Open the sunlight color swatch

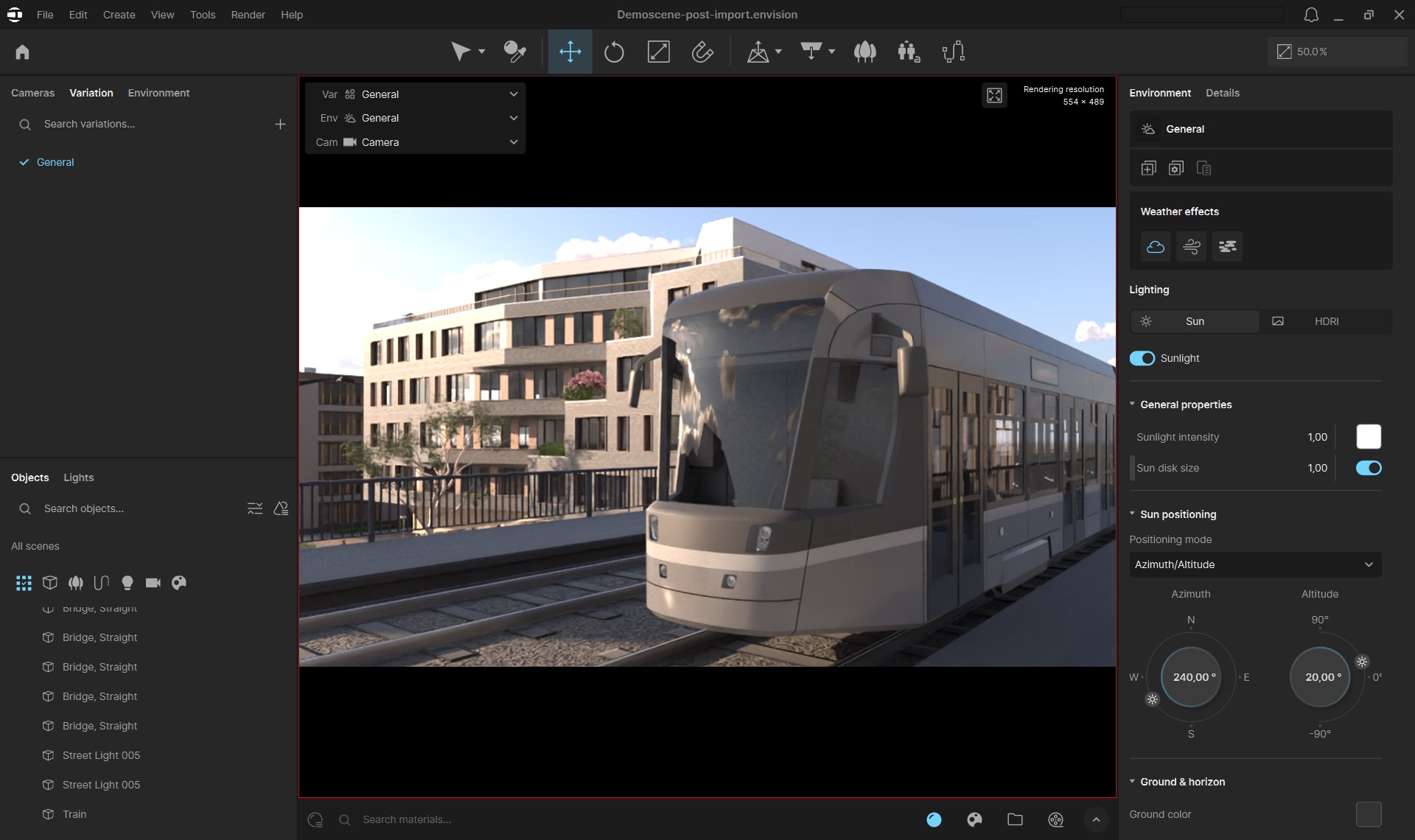pyautogui.click(x=1369, y=437)
